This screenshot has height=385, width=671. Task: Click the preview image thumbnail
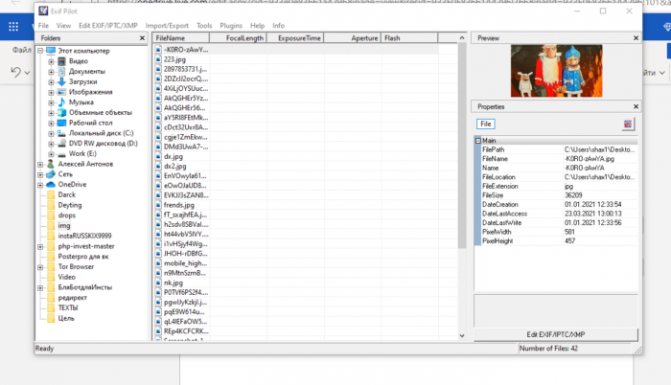tap(556, 71)
